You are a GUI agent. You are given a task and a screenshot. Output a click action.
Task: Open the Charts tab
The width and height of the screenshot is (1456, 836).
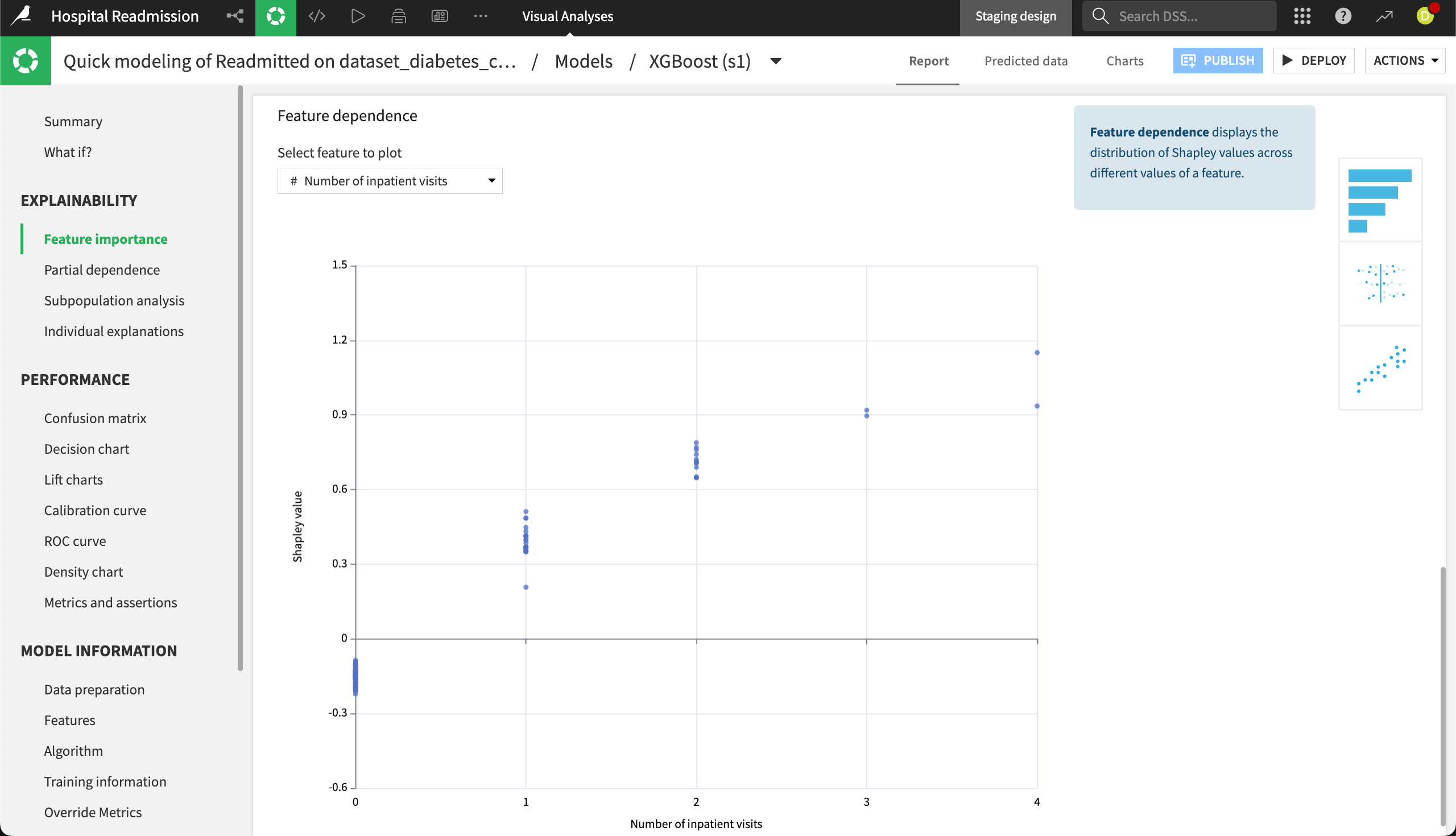[1125, 61]
